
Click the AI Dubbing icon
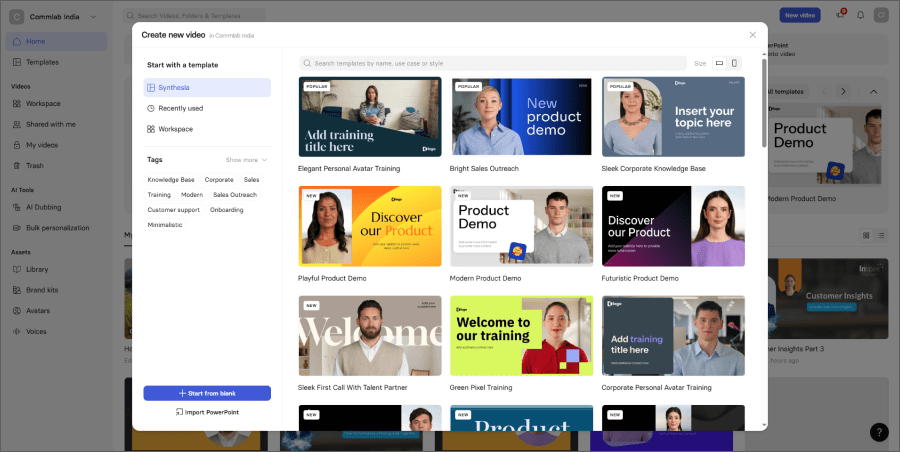pyautogui.click(x=17, y=207)
